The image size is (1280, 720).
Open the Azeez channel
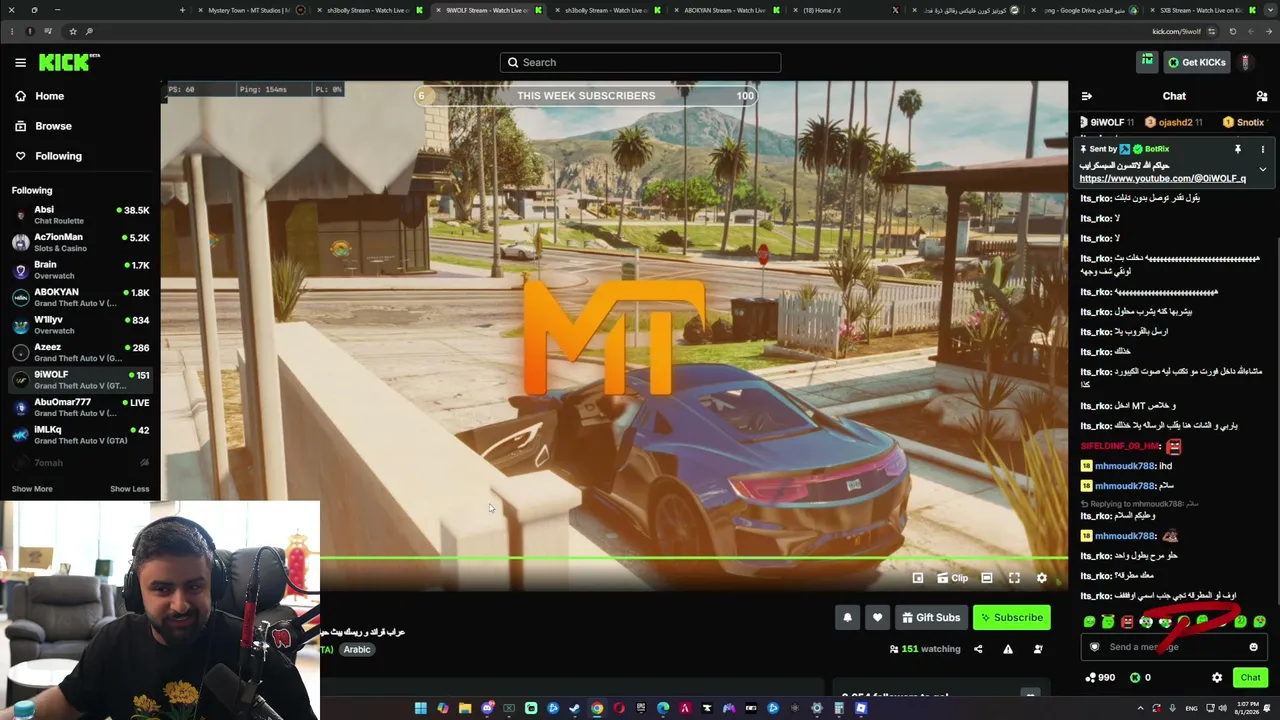[x=80, y=352]
